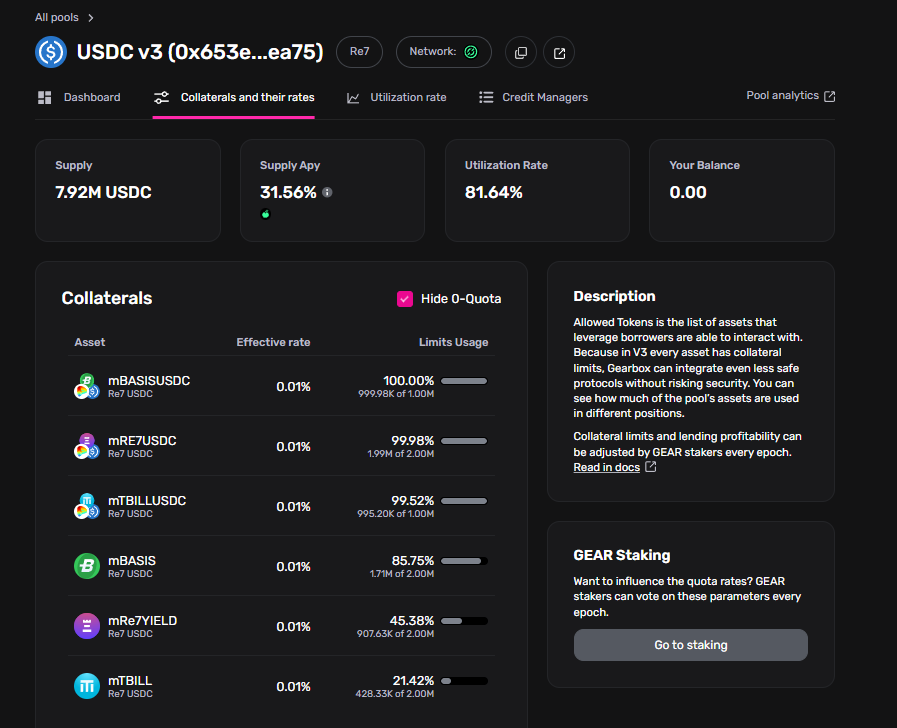The height and width of the screenshot is (728, 897).
Task: Click the mBASIS green token icon
Action: point(87,566)
